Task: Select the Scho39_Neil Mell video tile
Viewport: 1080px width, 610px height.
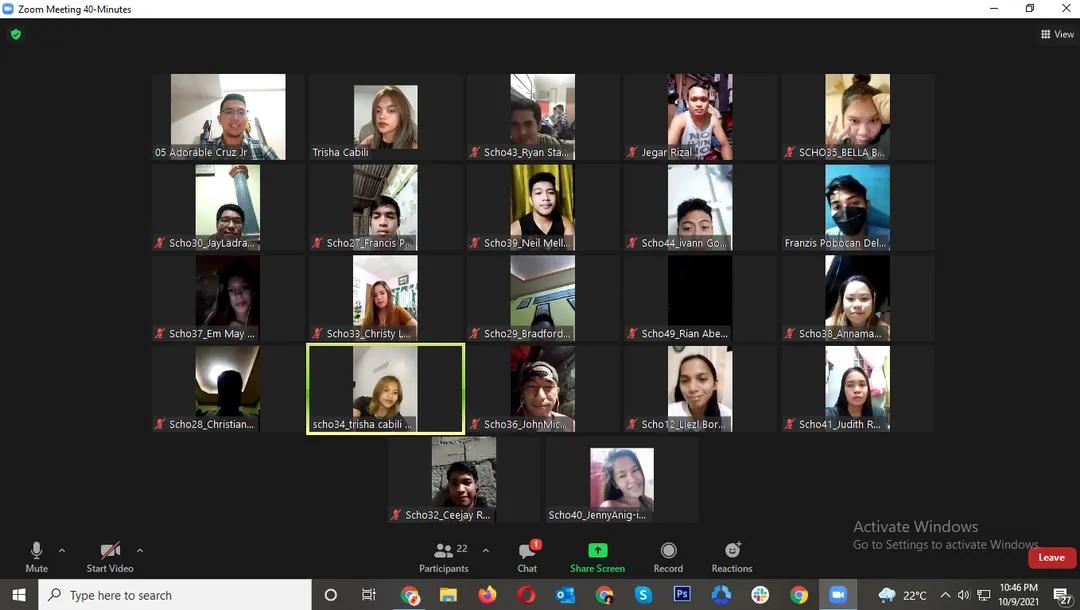Action: [543, 207]
